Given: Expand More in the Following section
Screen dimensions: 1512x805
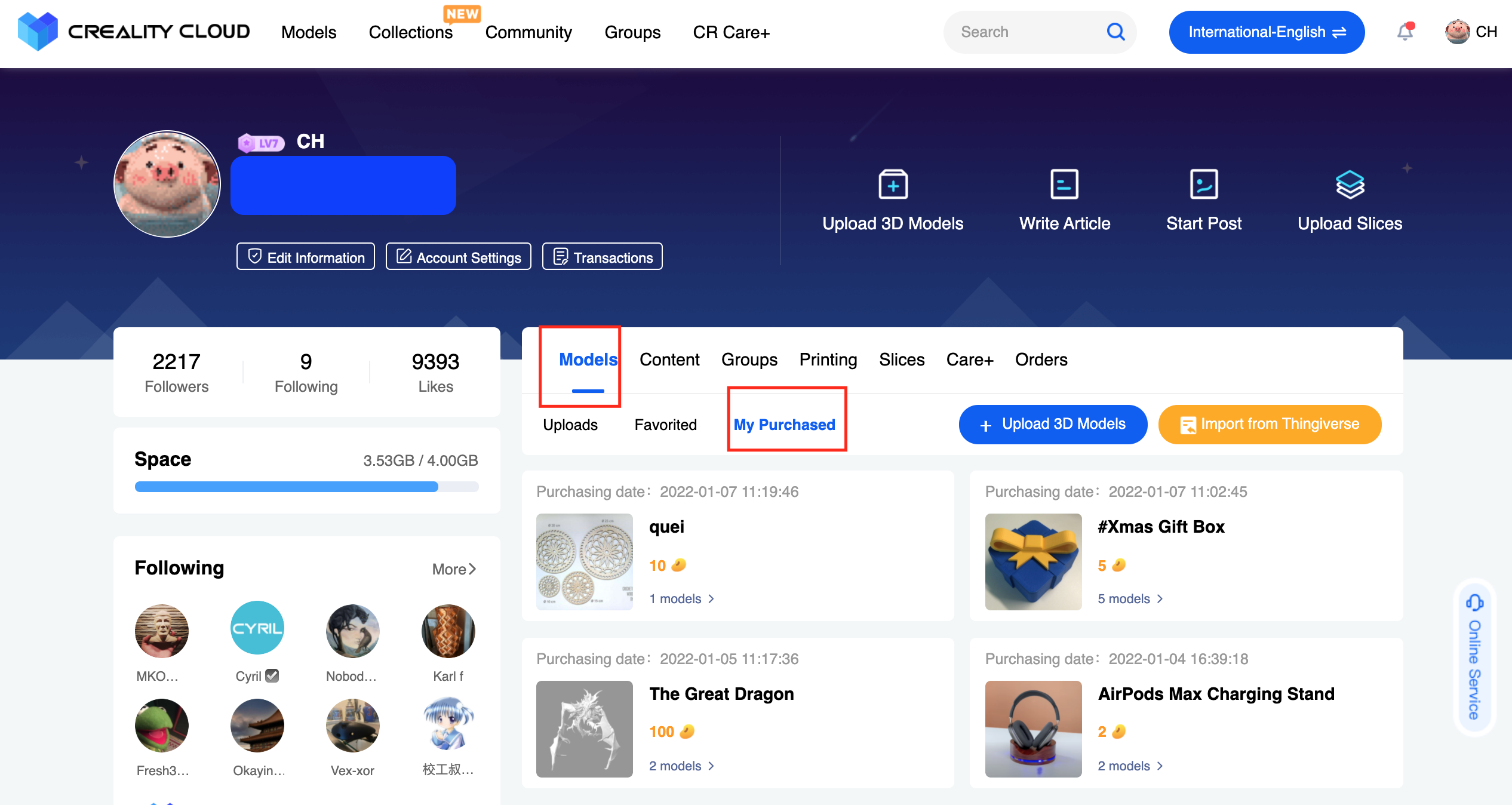Looking at the screenshot, I should [x=454, y=569].
